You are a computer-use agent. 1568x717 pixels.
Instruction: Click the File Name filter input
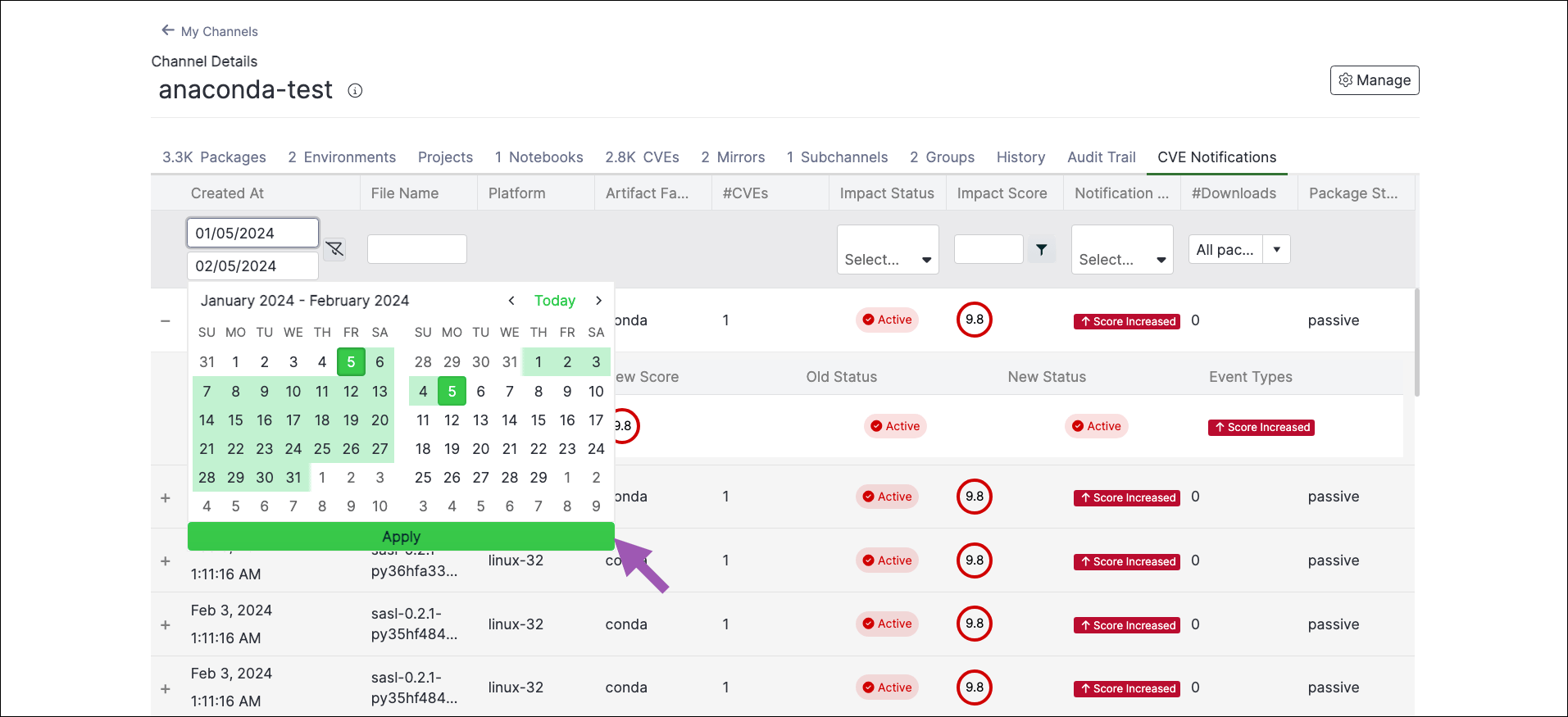point(416,249)
